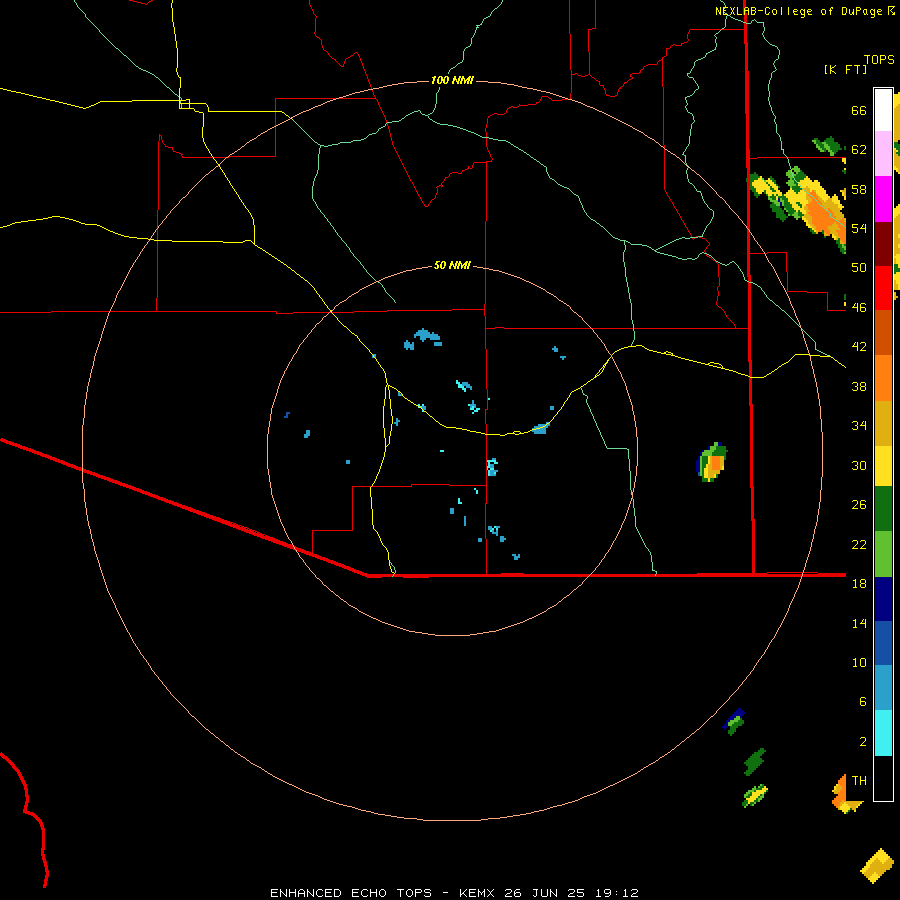
Task: Select the 50 NMI range ring label
Action: tap(452, 265)
